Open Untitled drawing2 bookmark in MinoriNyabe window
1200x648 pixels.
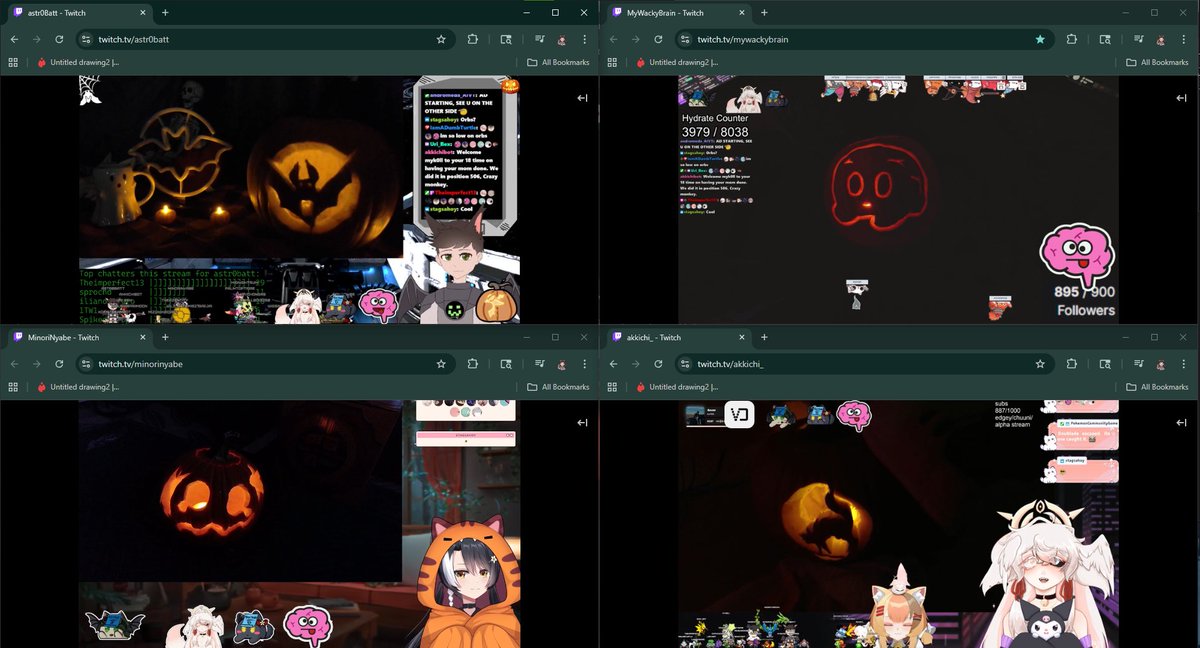(79, 387)
